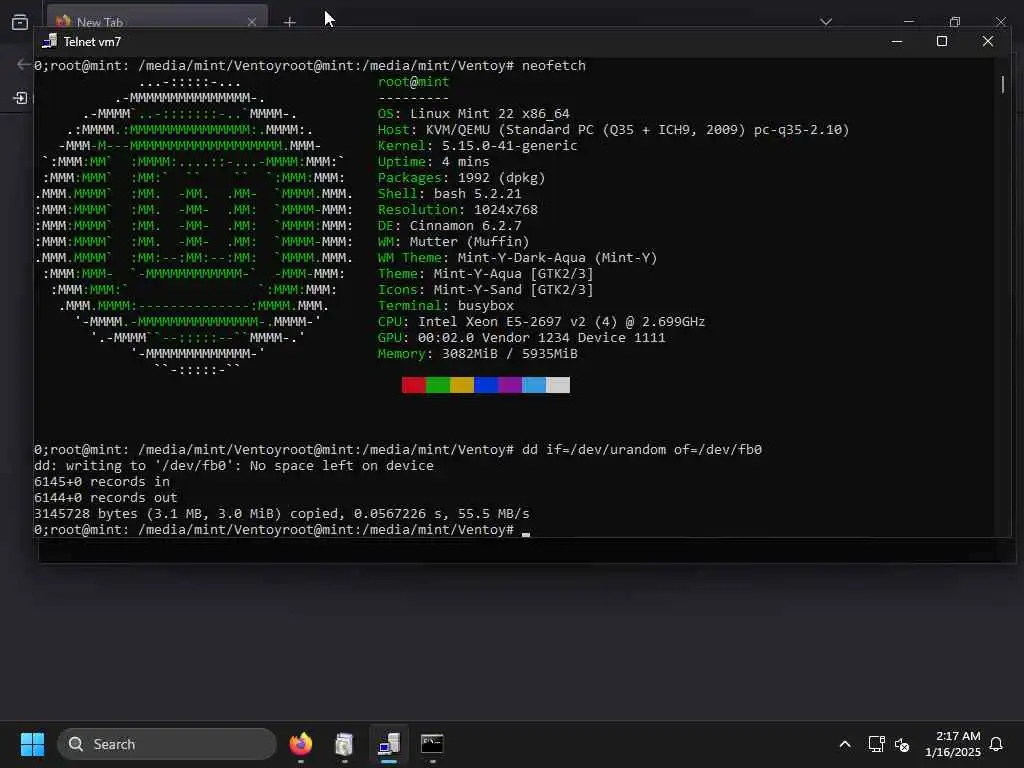Open Firefox from the taskbar
This screenshot has width=1024, height=768.
coord(300,744)
